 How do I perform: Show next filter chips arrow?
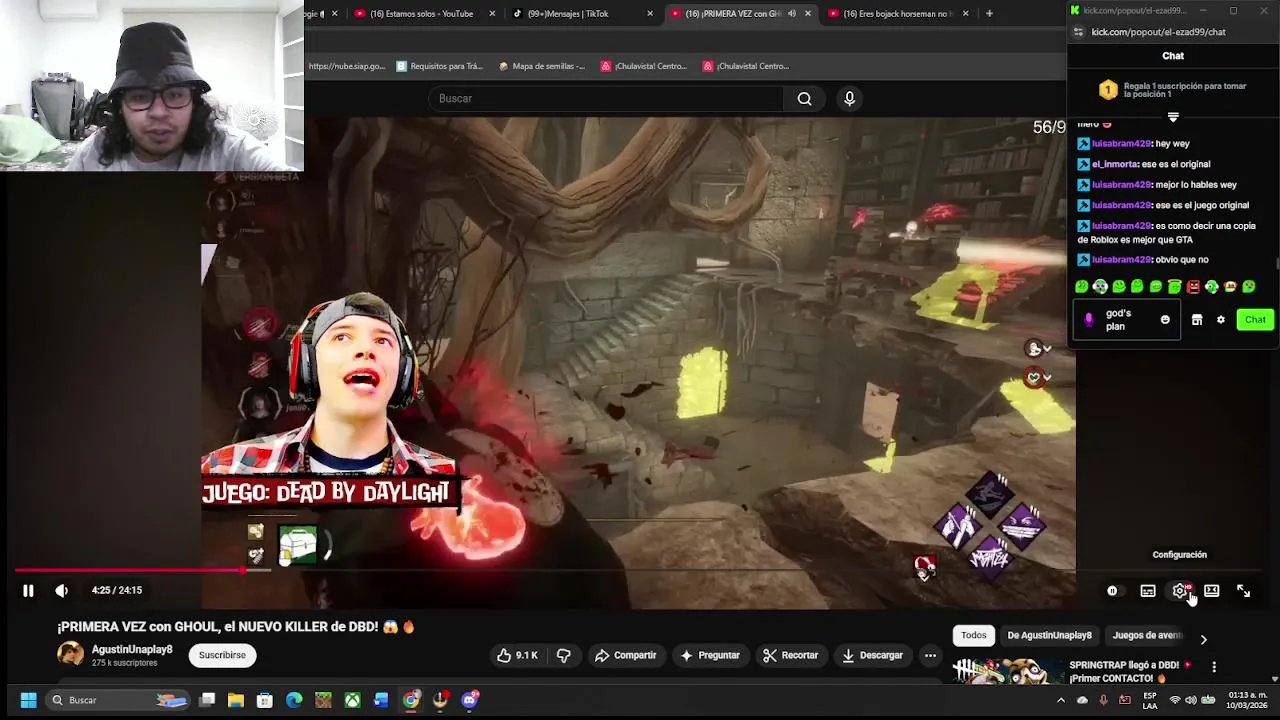(1203, 639)
